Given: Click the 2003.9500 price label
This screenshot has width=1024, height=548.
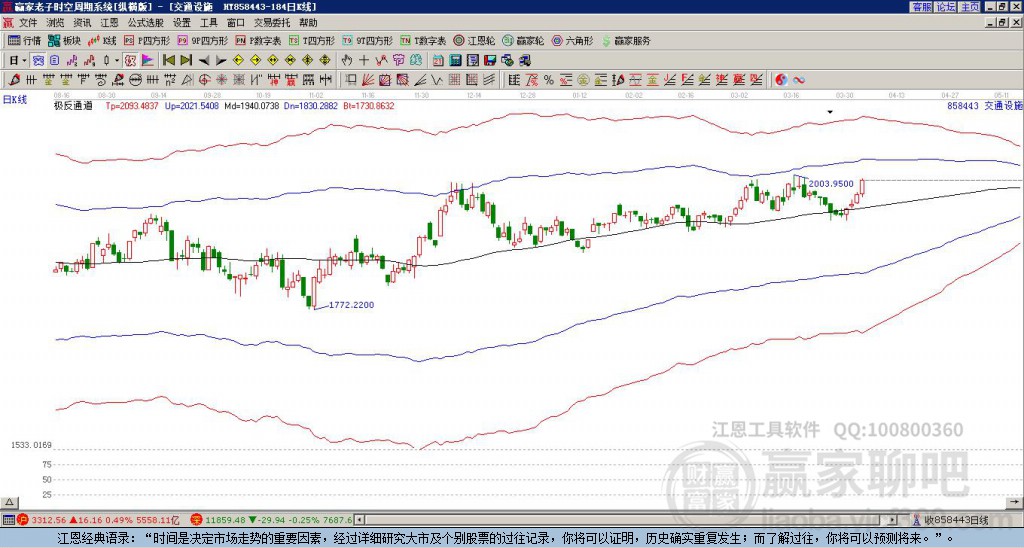Looking at the screenshot, I should [831, 184].
